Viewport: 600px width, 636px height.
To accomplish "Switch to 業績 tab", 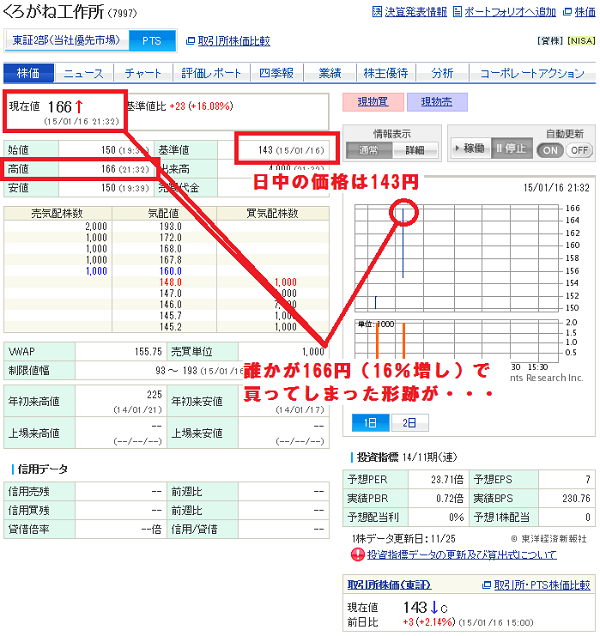I will [x=330, y=73].
